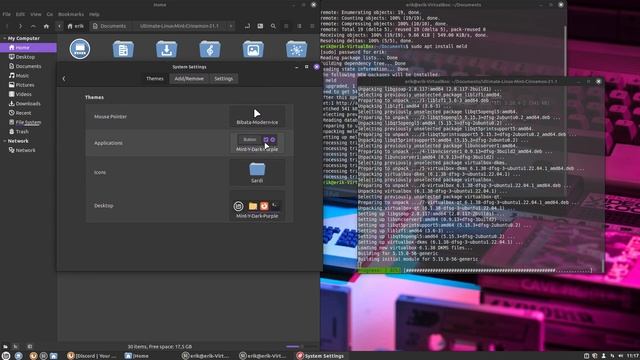The height and width of the screenshot is (360, 640).
Task: Adjust zoom slider in file manager status bar
Action: tap(301, 347)
